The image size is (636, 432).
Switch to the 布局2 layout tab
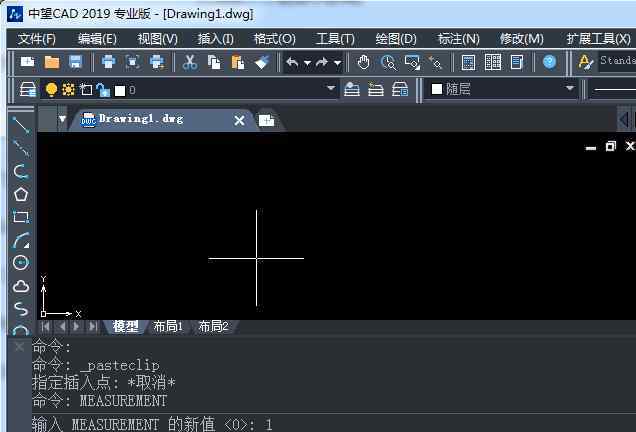click(x=213, y=326)
